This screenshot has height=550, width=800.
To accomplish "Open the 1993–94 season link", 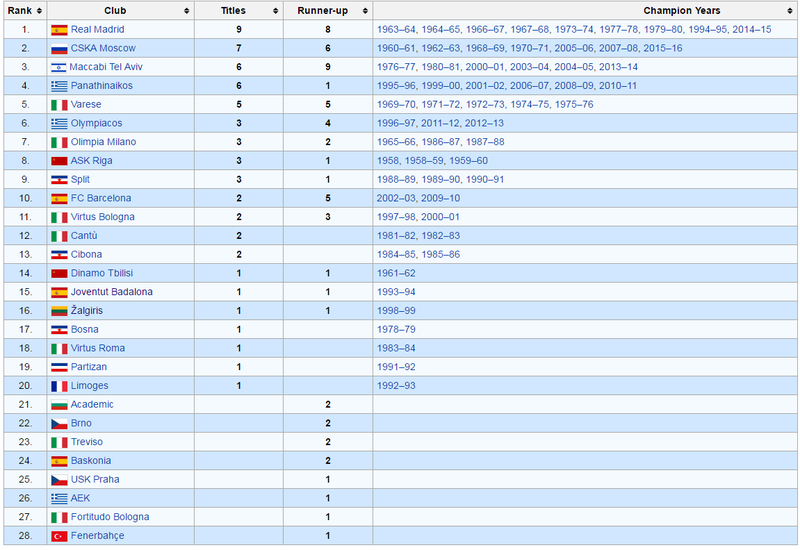I will 396,292.
